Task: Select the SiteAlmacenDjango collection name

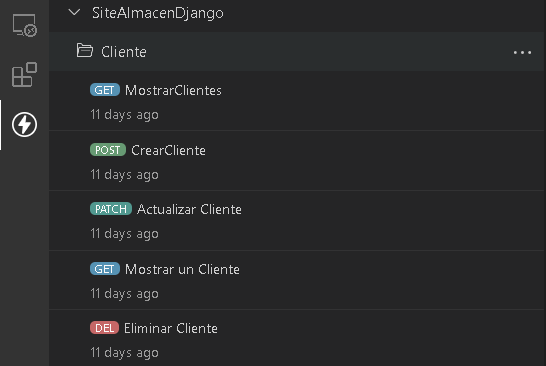Action: pos(158,13)
